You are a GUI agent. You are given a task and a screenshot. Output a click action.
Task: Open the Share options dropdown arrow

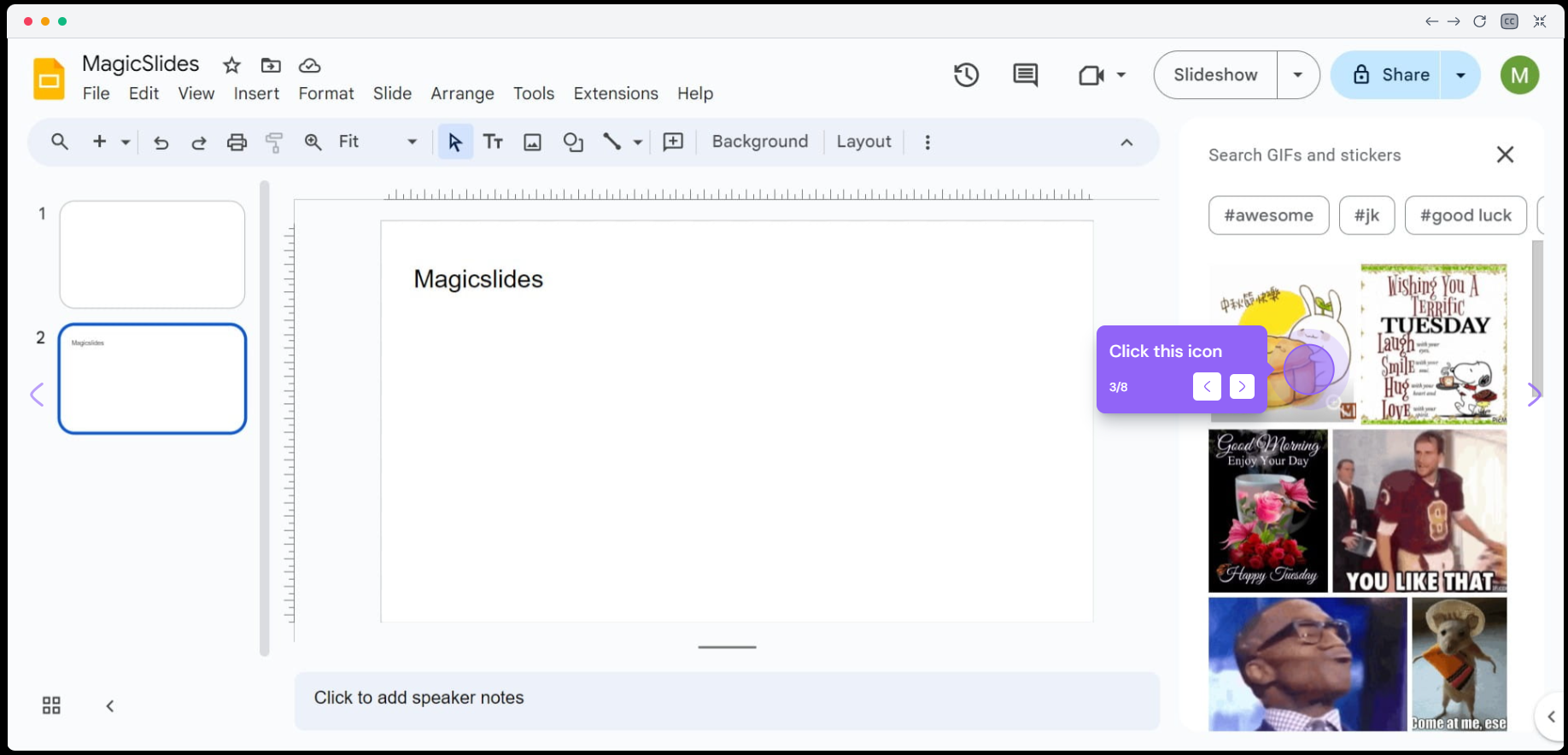1461,75
